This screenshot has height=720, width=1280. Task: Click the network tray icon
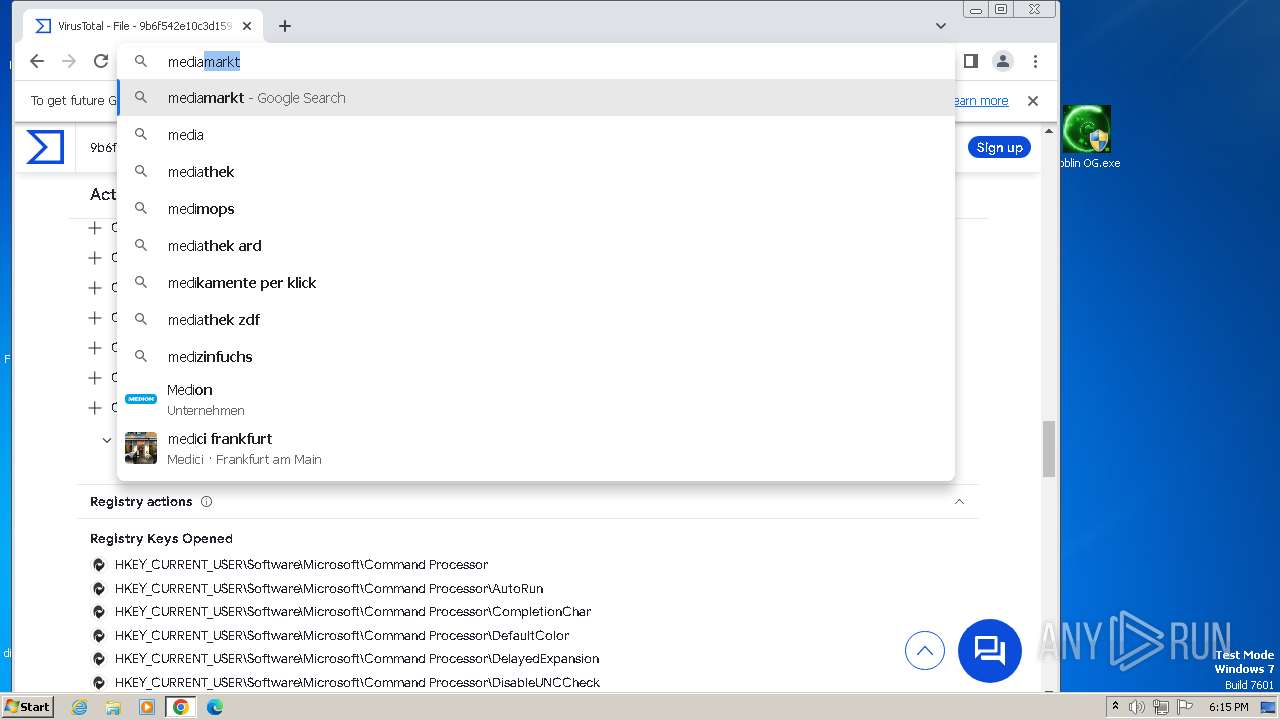(1160, 707)
